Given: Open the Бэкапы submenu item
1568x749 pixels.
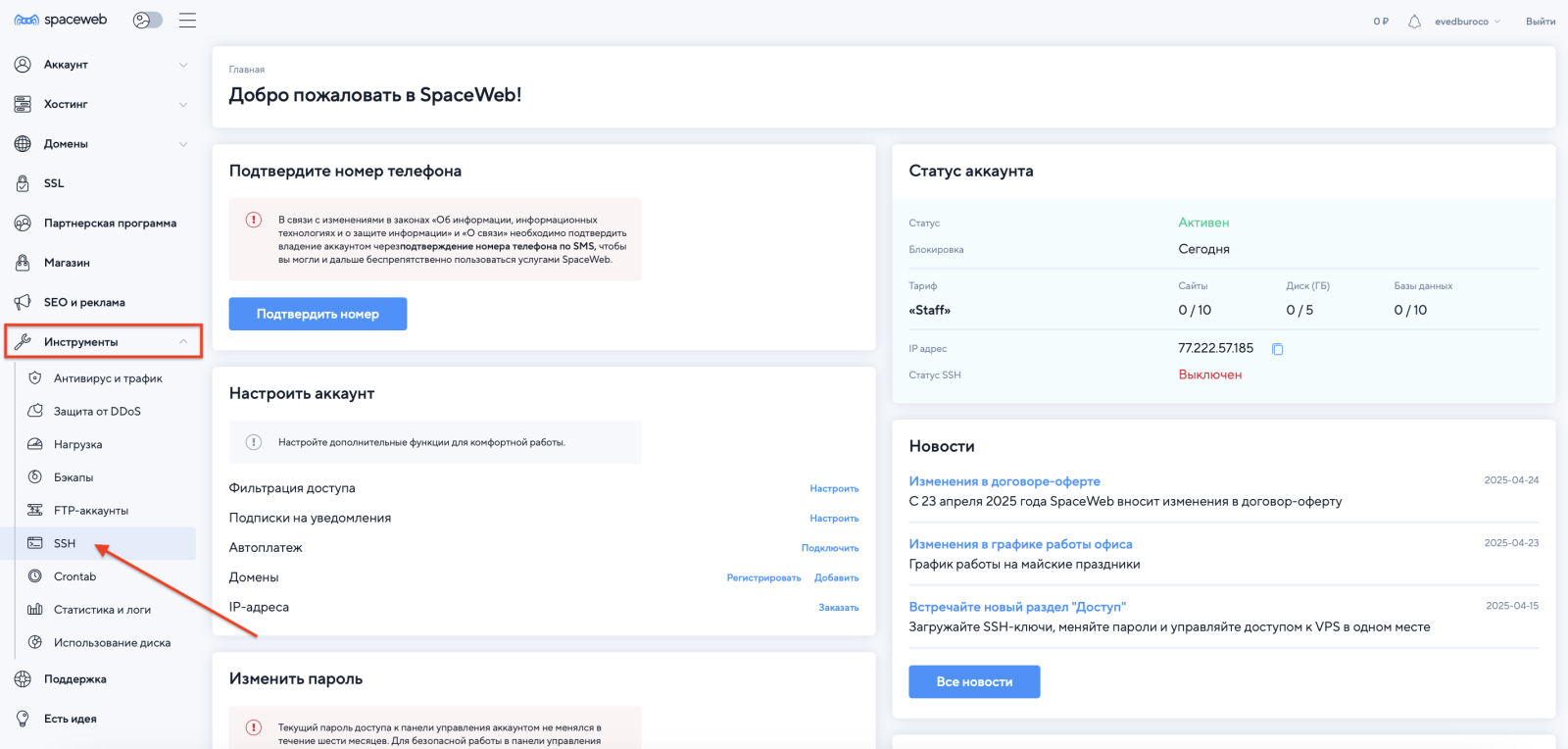Looking at the screenshot, I should pyautogui.click(x=73, y=477).
